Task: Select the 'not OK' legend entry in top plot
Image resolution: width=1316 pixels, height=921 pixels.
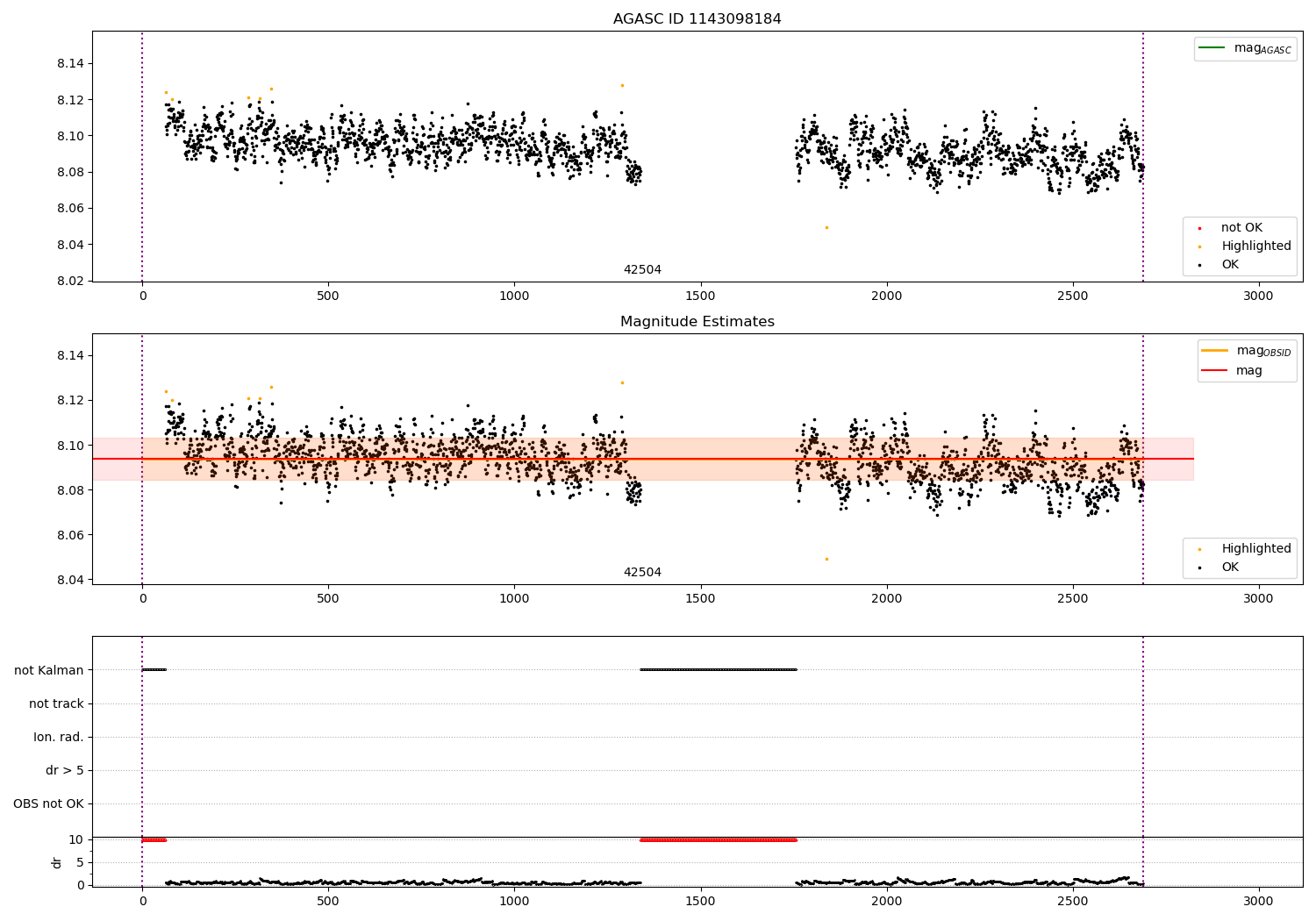Action: pos(1241,228)
